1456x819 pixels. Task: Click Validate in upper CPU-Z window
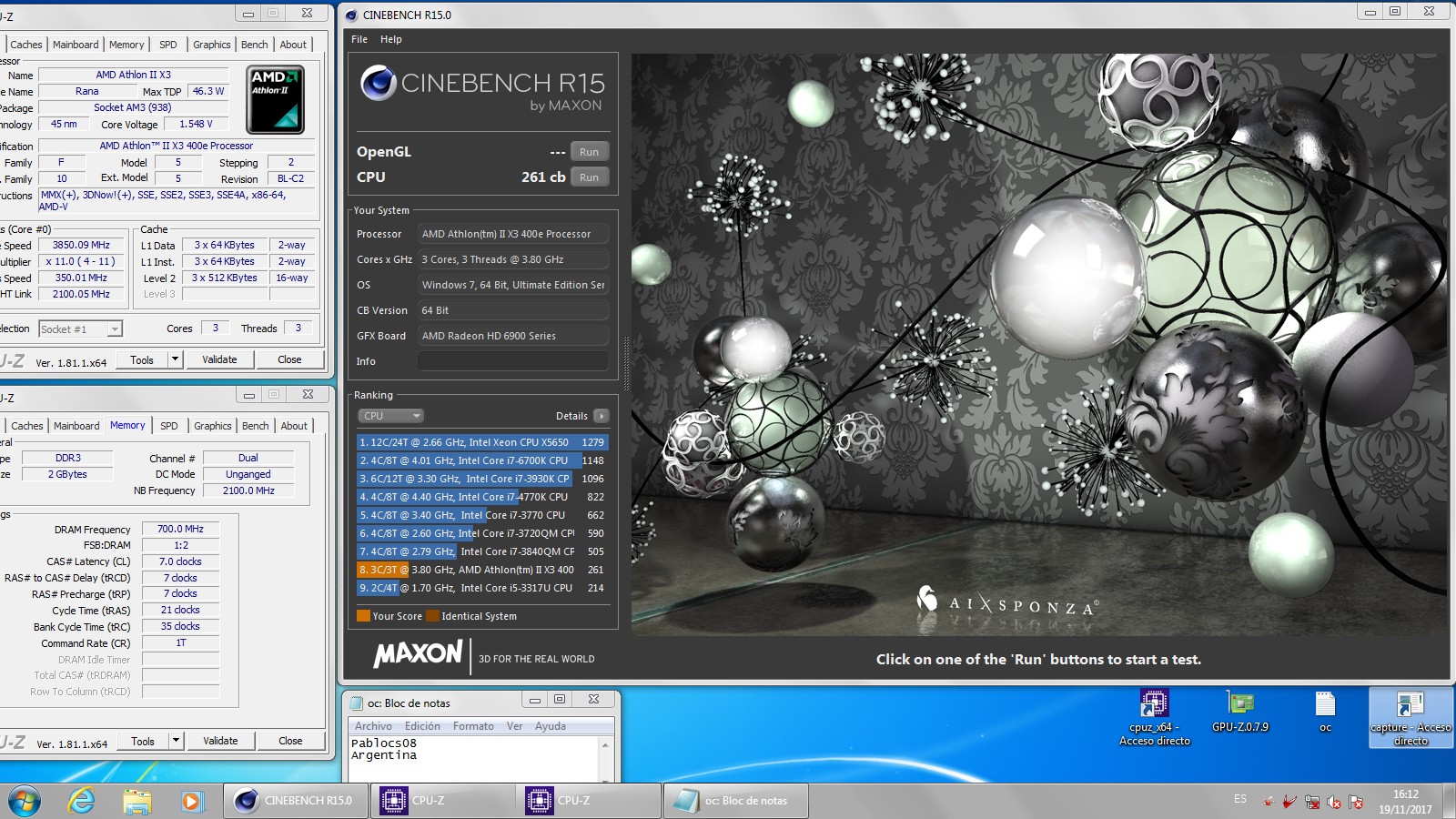[219, 359]
